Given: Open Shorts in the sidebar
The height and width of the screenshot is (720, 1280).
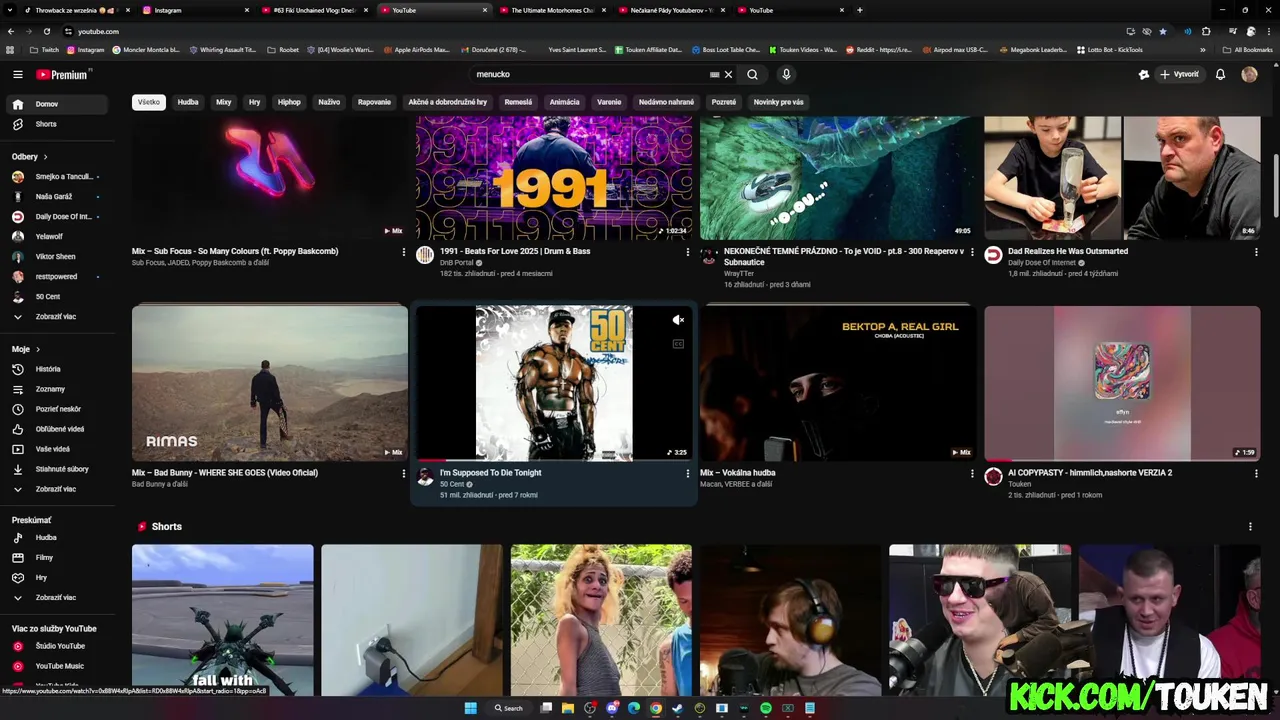Looking at the screenshot, I should click(x=58, y=124).
